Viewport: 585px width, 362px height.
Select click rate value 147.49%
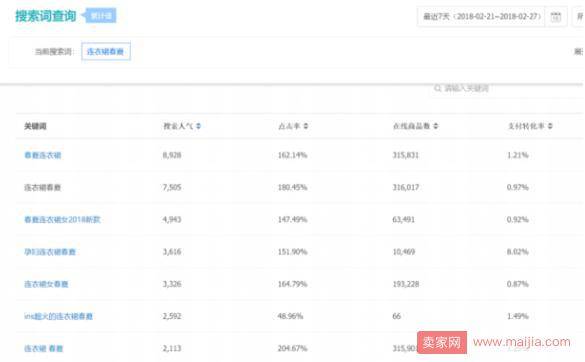click(292, 219)
